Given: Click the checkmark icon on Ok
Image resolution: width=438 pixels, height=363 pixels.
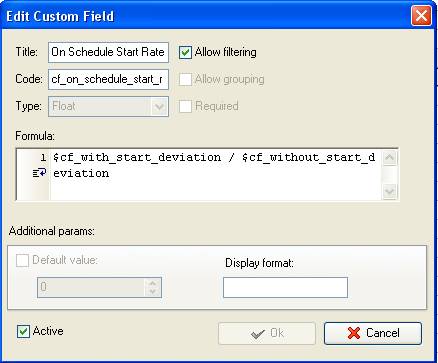Looking at the screenshot, I should coord(258,334).
